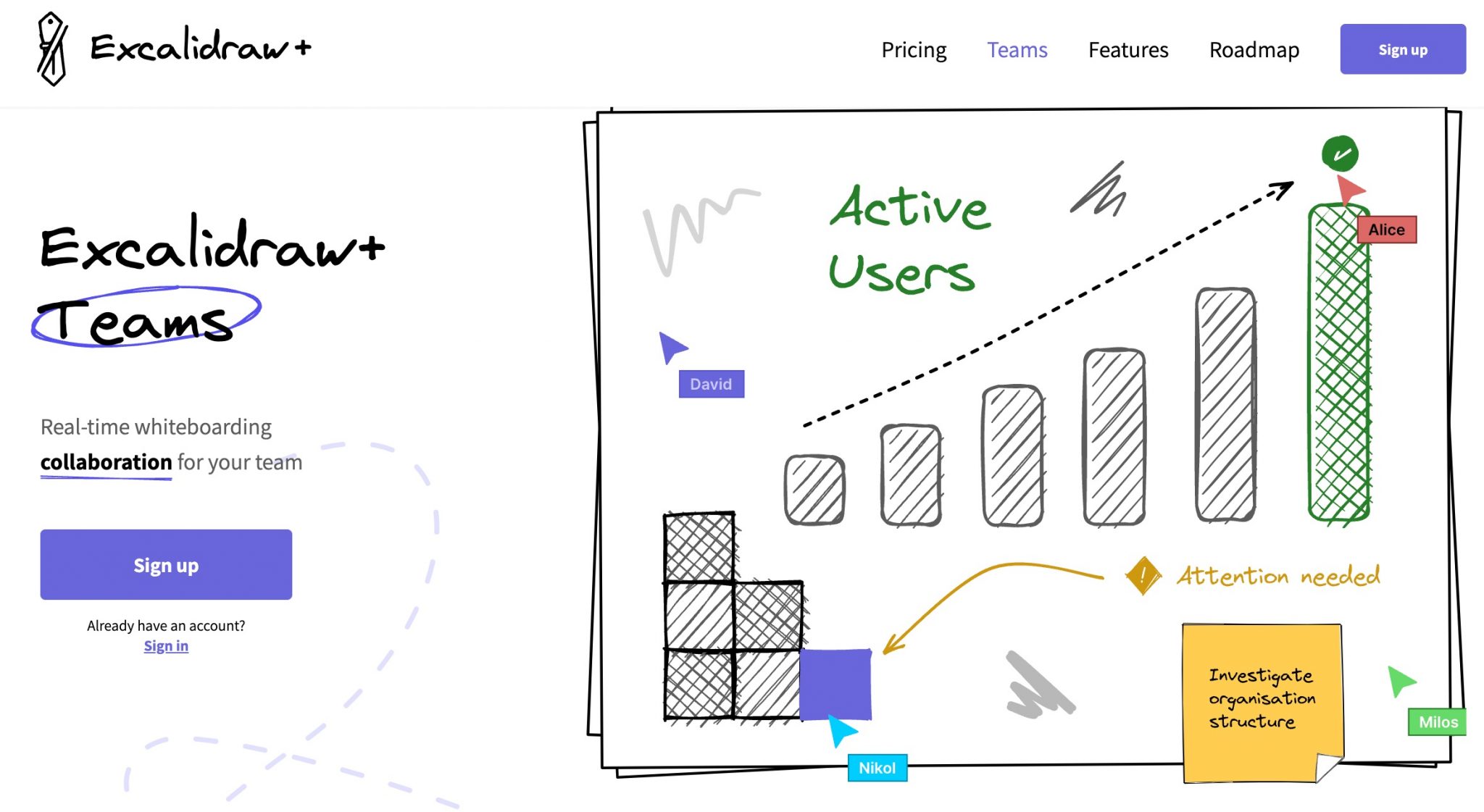Click the Roadmap navigation link
This screenshot has height=812, width=1484.
coord(1253,48)
